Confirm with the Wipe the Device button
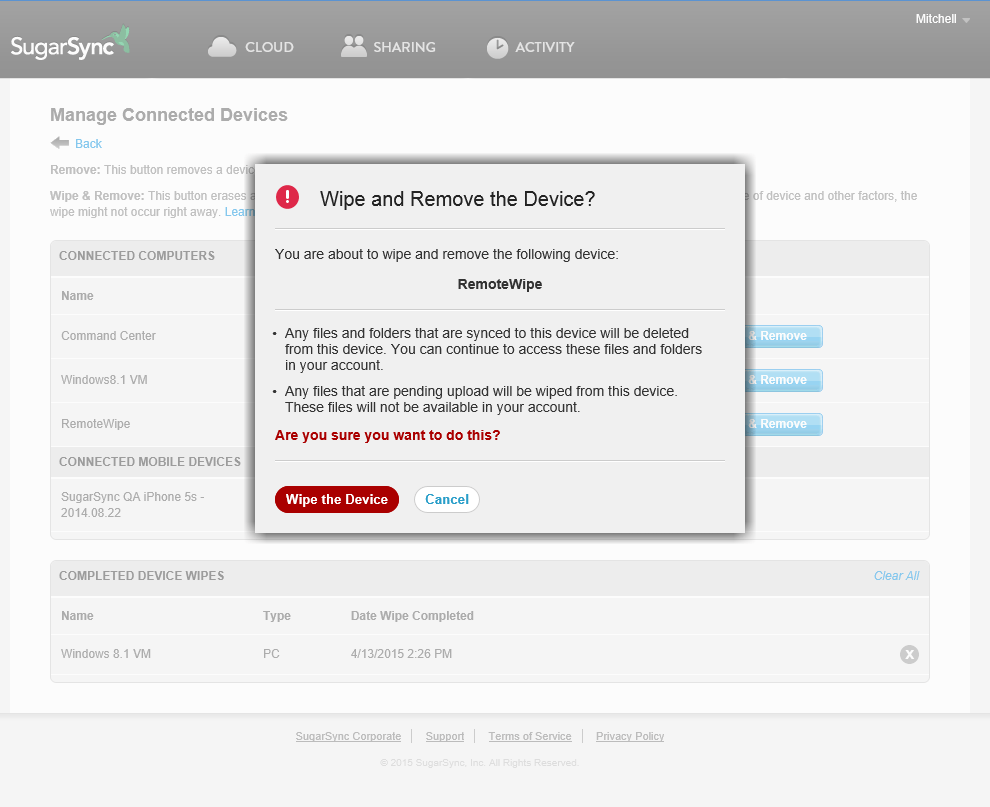This screenshot has width=990, height=807. point(337,499)
